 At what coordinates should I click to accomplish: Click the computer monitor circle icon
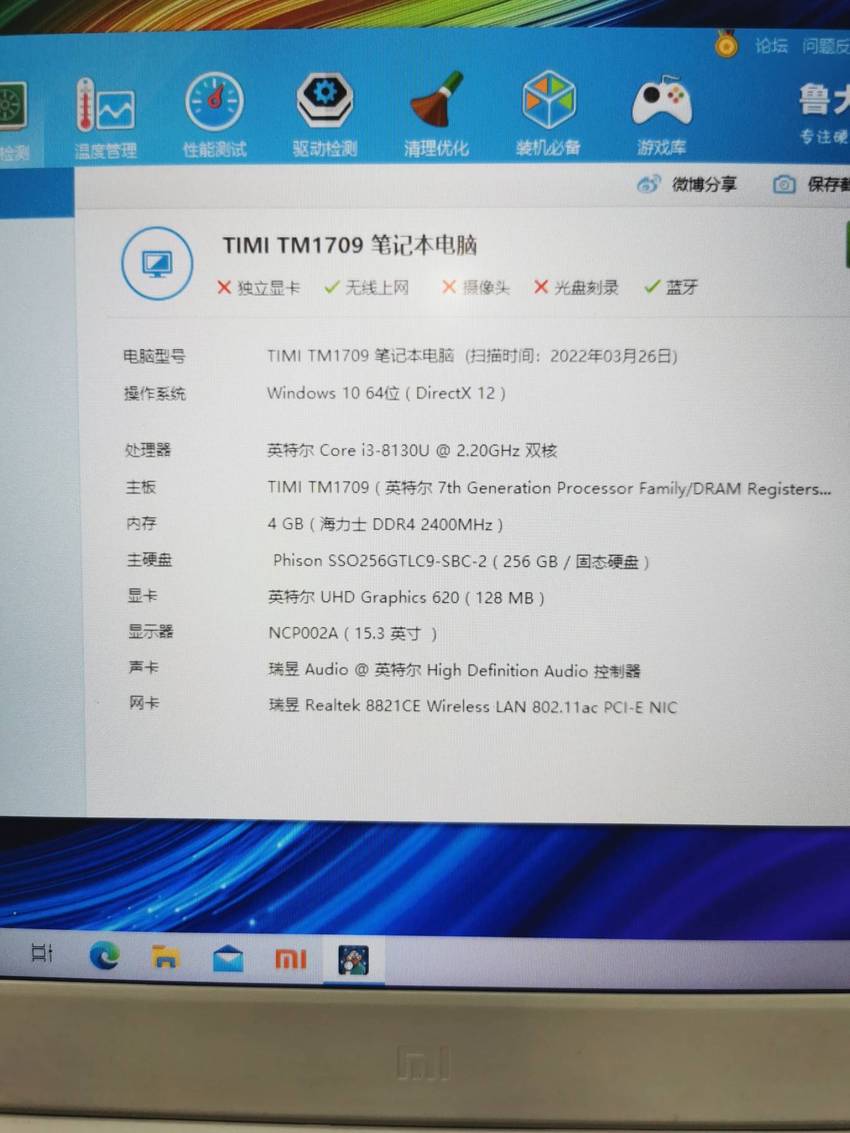(x=157, y=263)
